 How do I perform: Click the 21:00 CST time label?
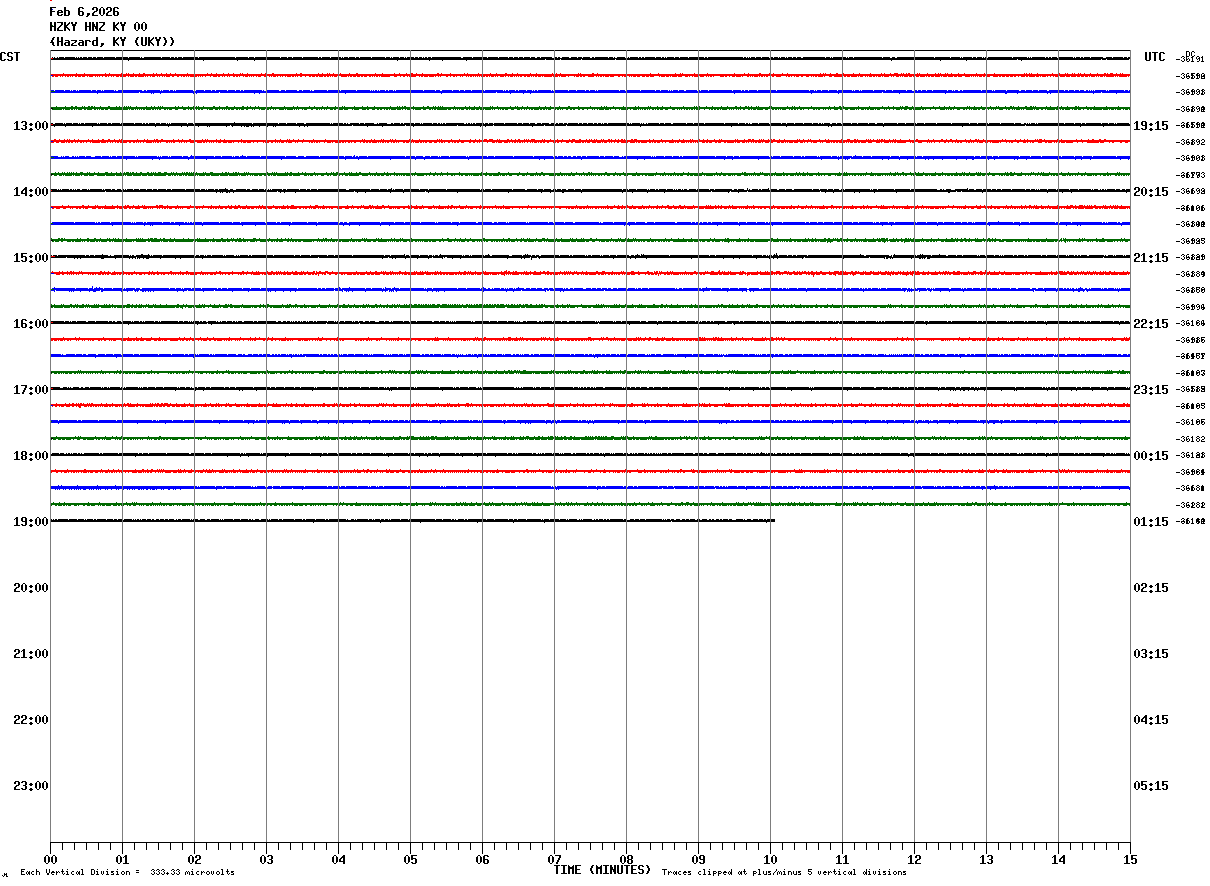tap(31, 654)
